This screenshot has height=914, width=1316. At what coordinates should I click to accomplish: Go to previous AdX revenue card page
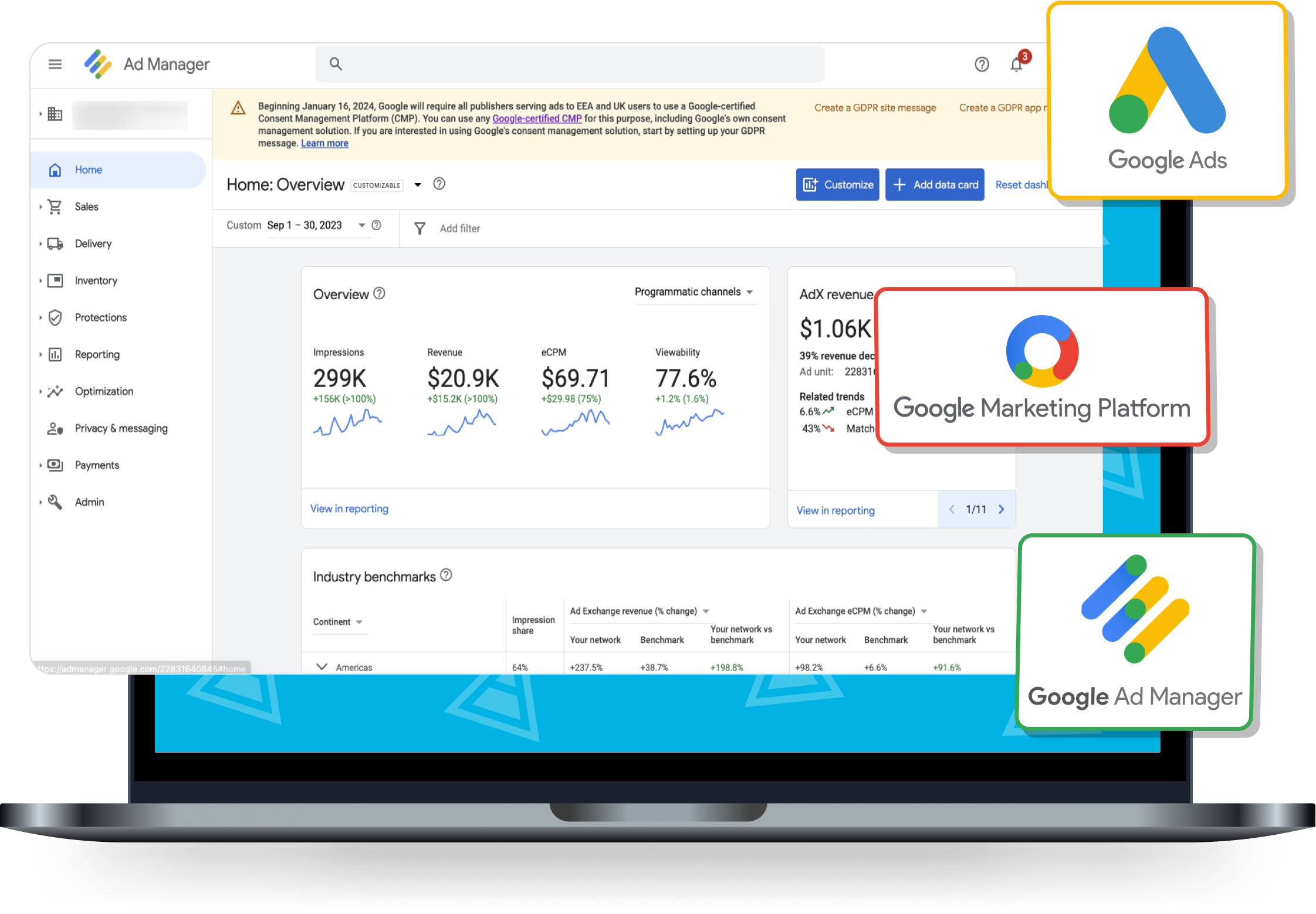coord(951,509)
